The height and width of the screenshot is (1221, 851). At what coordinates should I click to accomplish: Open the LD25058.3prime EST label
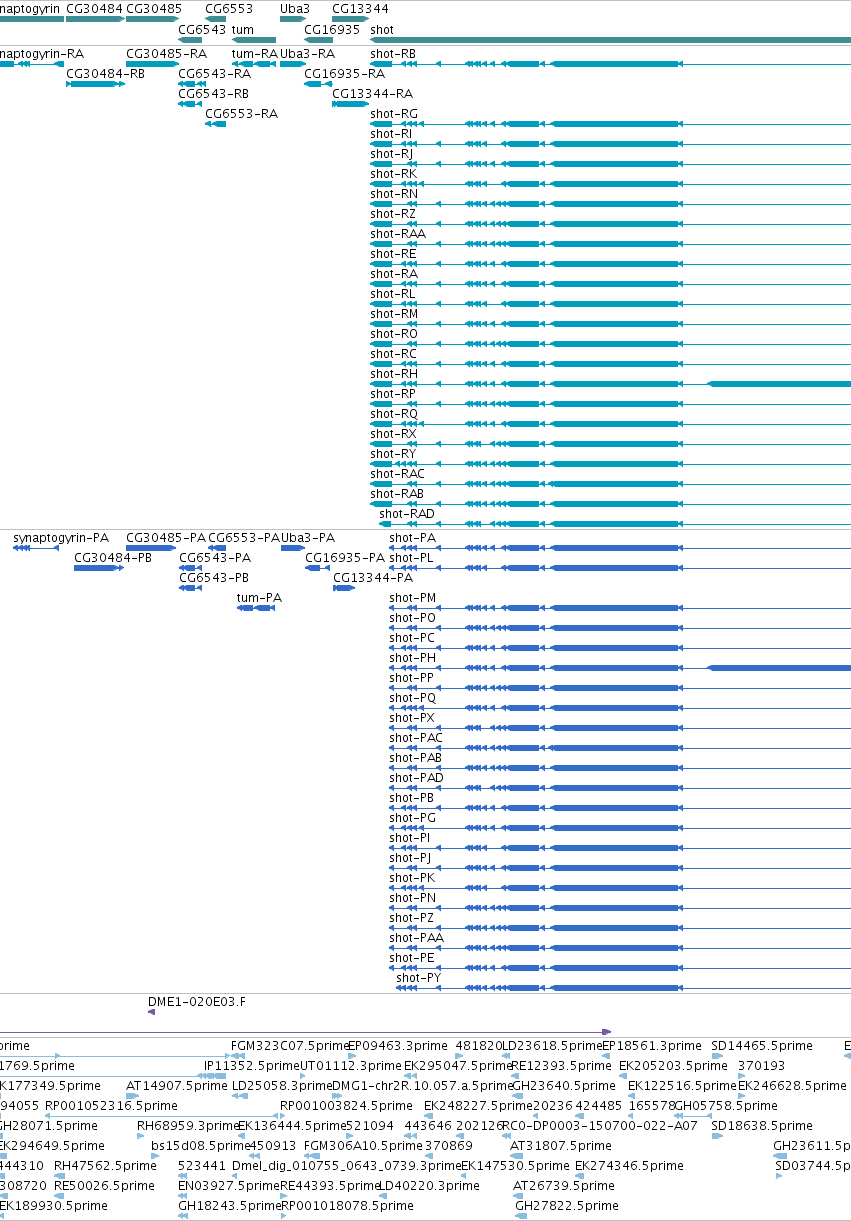(x=282, y=1085)
